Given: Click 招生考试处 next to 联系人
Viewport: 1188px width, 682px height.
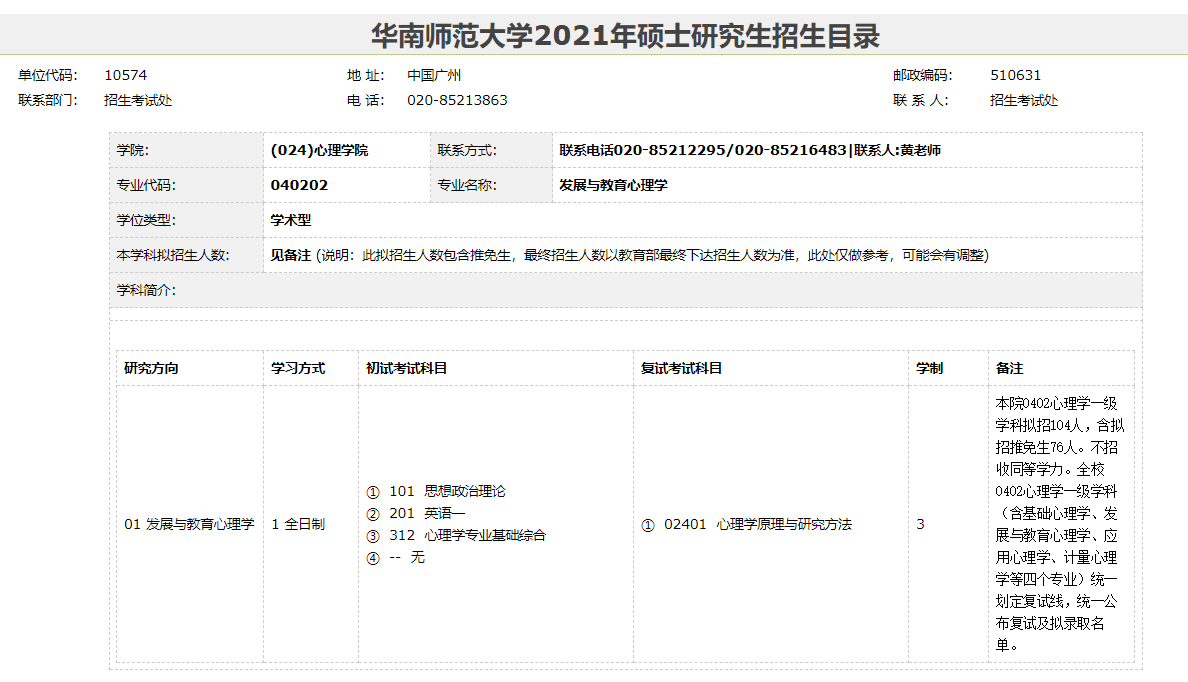Looking at the screenshot, I should 1024,100.
